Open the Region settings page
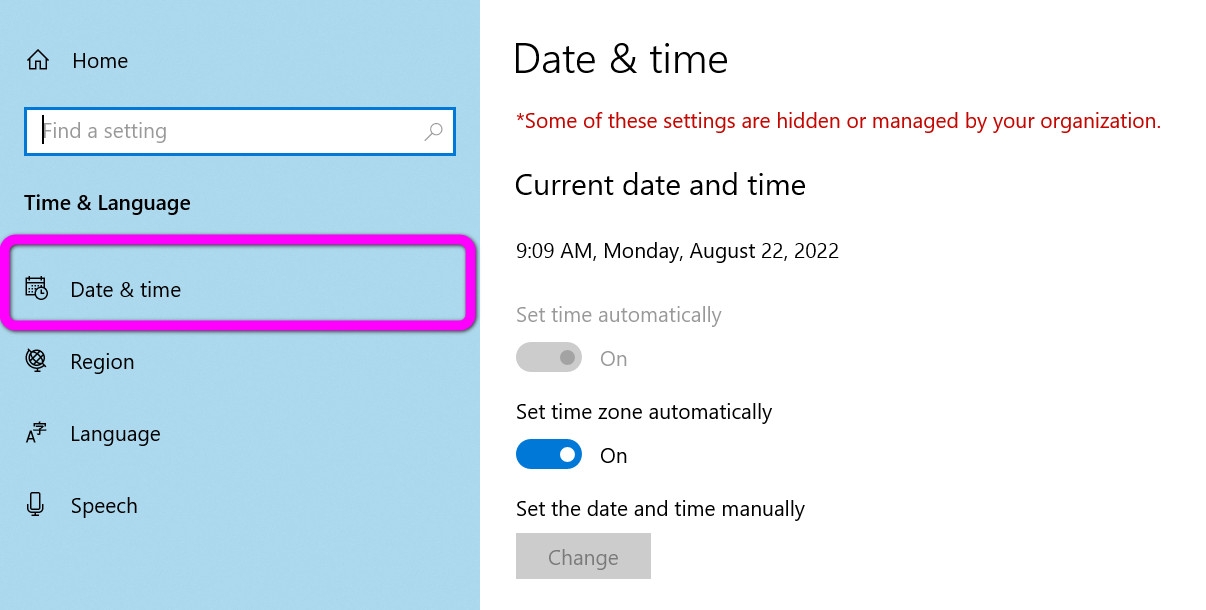 (x=101, y=361)
